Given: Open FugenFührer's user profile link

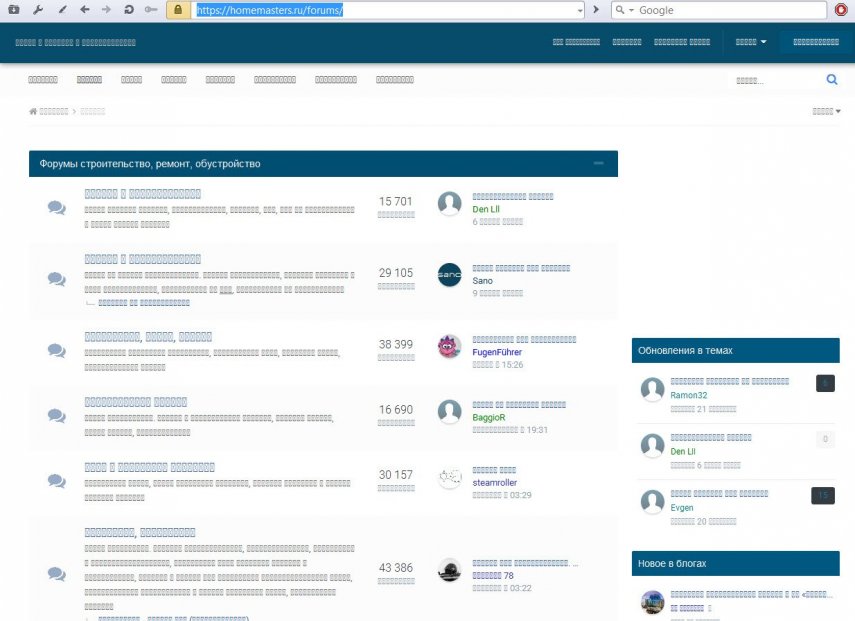Looking at the screenshot, I should coord(497,353).
